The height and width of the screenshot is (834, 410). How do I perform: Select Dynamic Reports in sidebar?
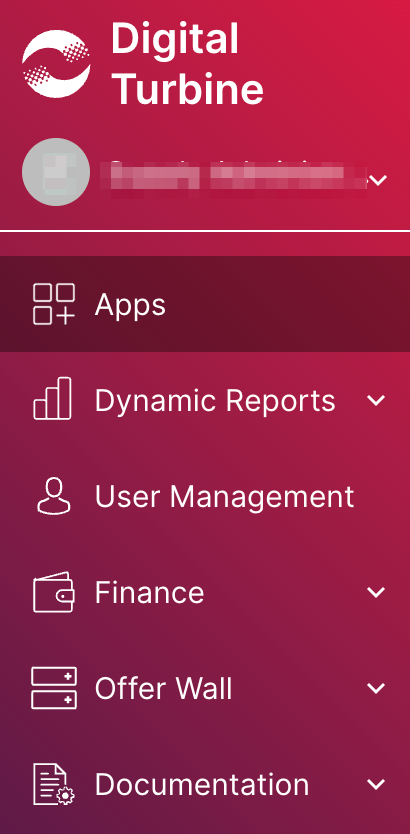pyautogui.click(x=215, y=401)
